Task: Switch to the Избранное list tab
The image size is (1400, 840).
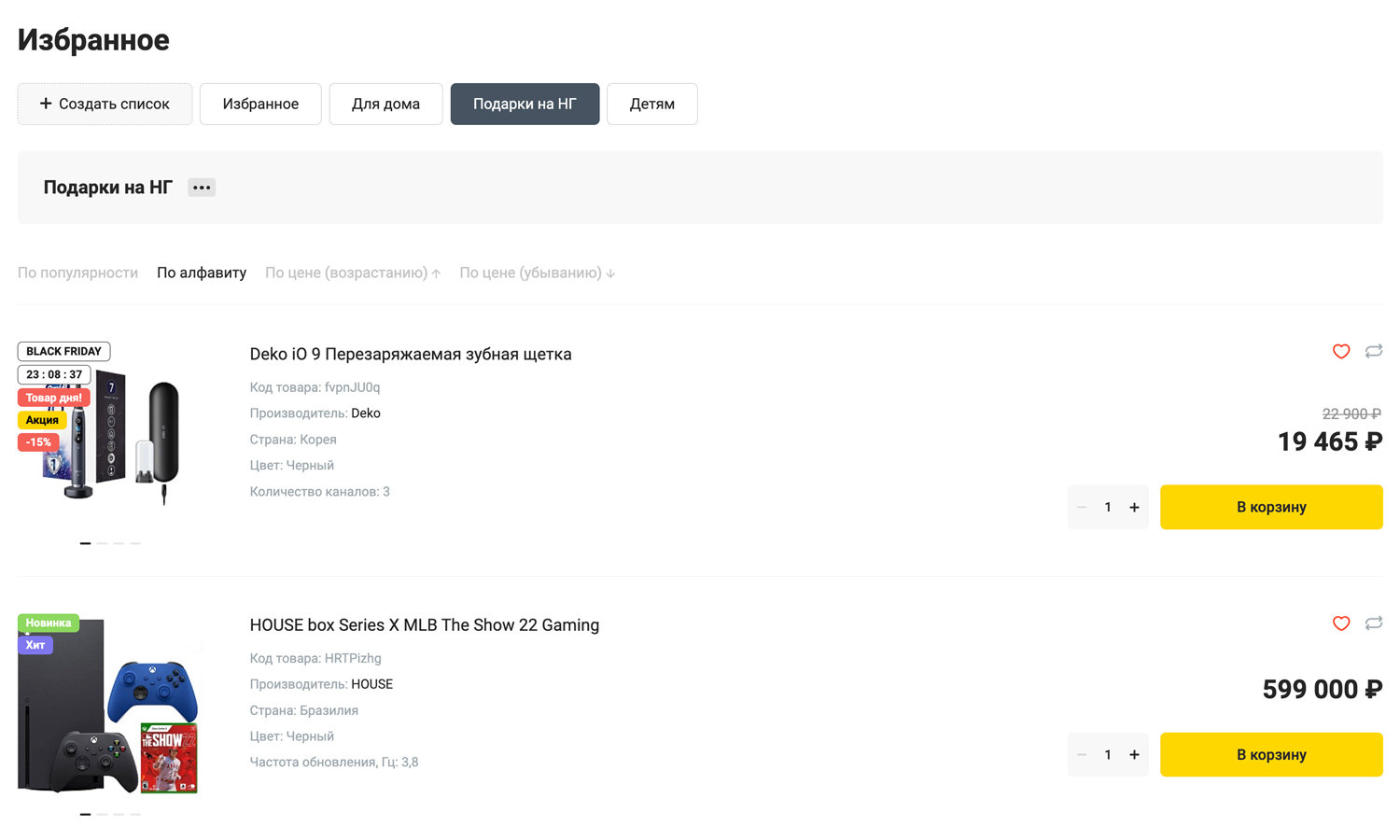Action: [260, 104]
